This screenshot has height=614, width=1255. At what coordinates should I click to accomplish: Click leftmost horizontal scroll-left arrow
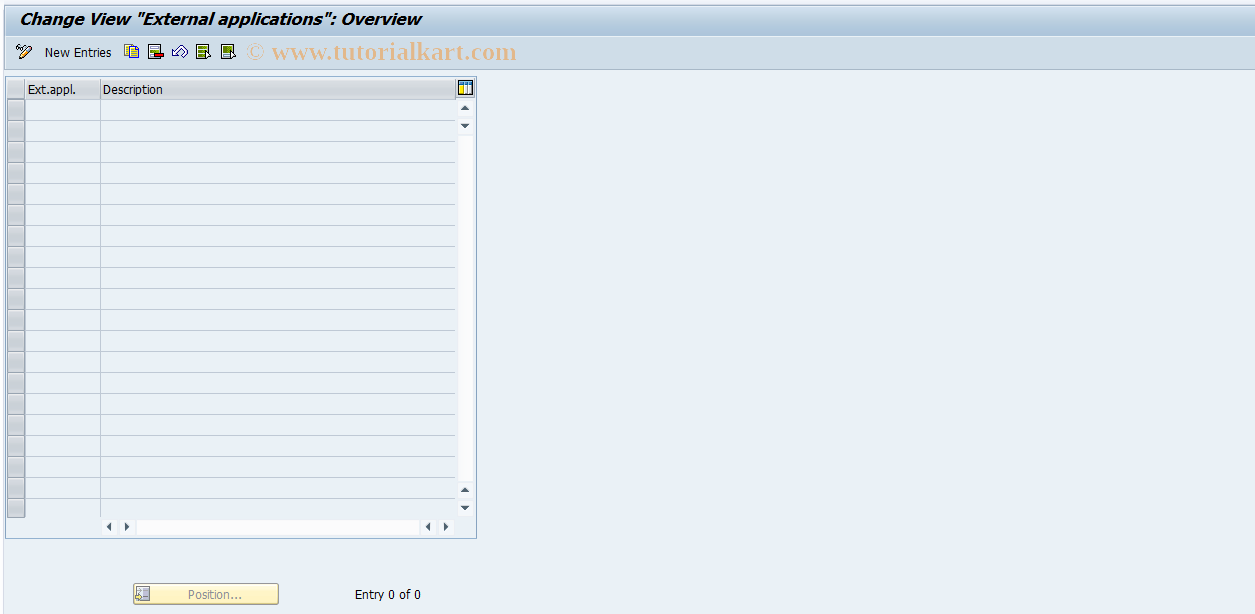coord(109,526)
